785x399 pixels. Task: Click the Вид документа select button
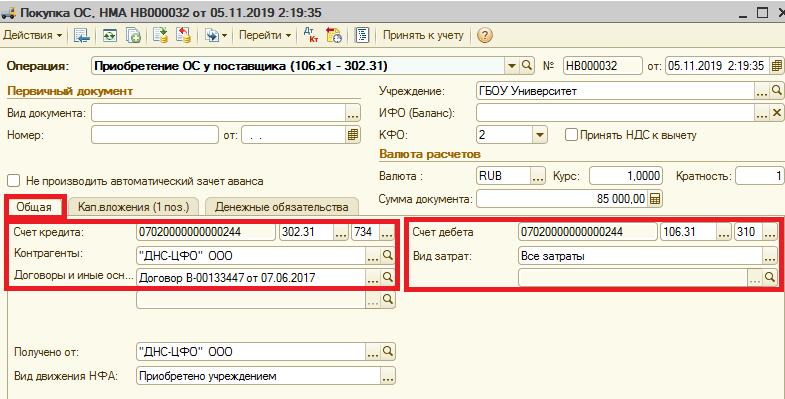point(353,113)
